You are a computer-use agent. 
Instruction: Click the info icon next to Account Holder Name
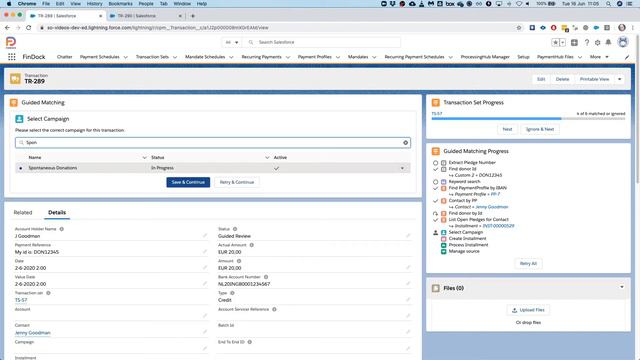pyautogui.click(x=62, y=229)
